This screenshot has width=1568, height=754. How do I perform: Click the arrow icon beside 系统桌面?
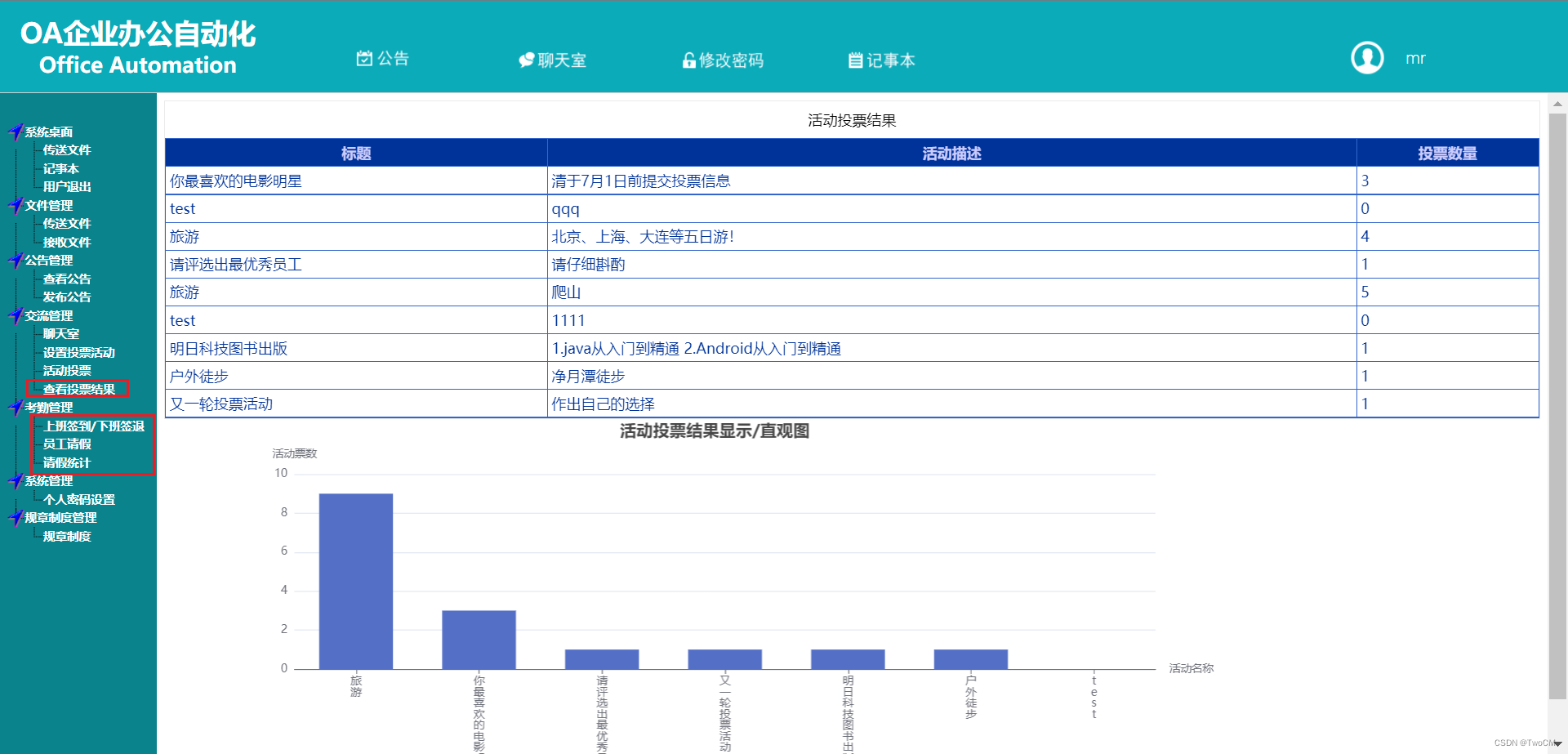[x=14, y=130]
